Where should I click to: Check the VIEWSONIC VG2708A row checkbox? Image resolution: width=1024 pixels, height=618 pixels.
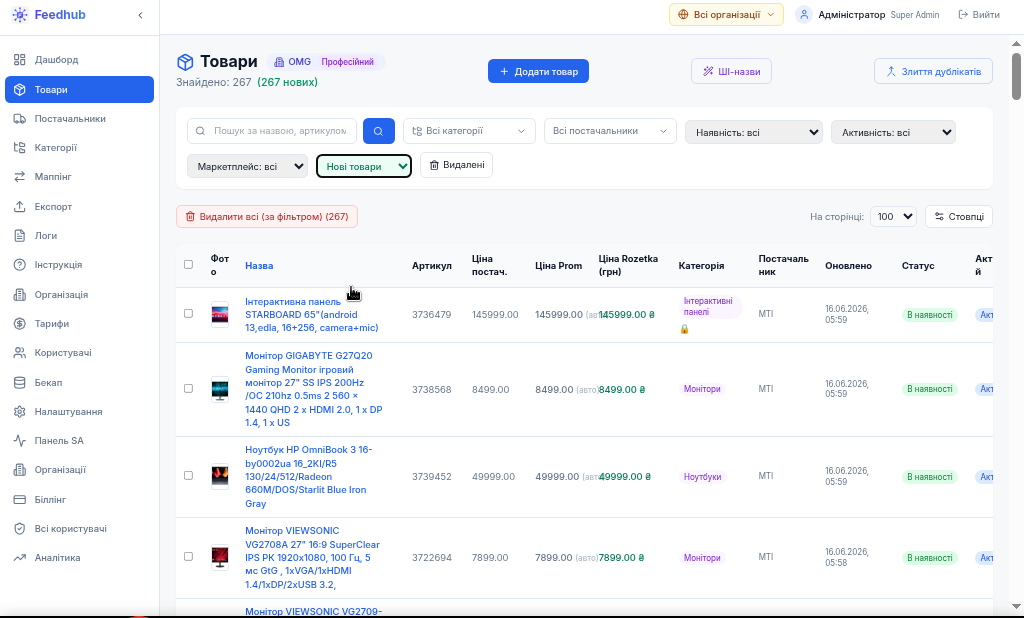click(189, 557)
